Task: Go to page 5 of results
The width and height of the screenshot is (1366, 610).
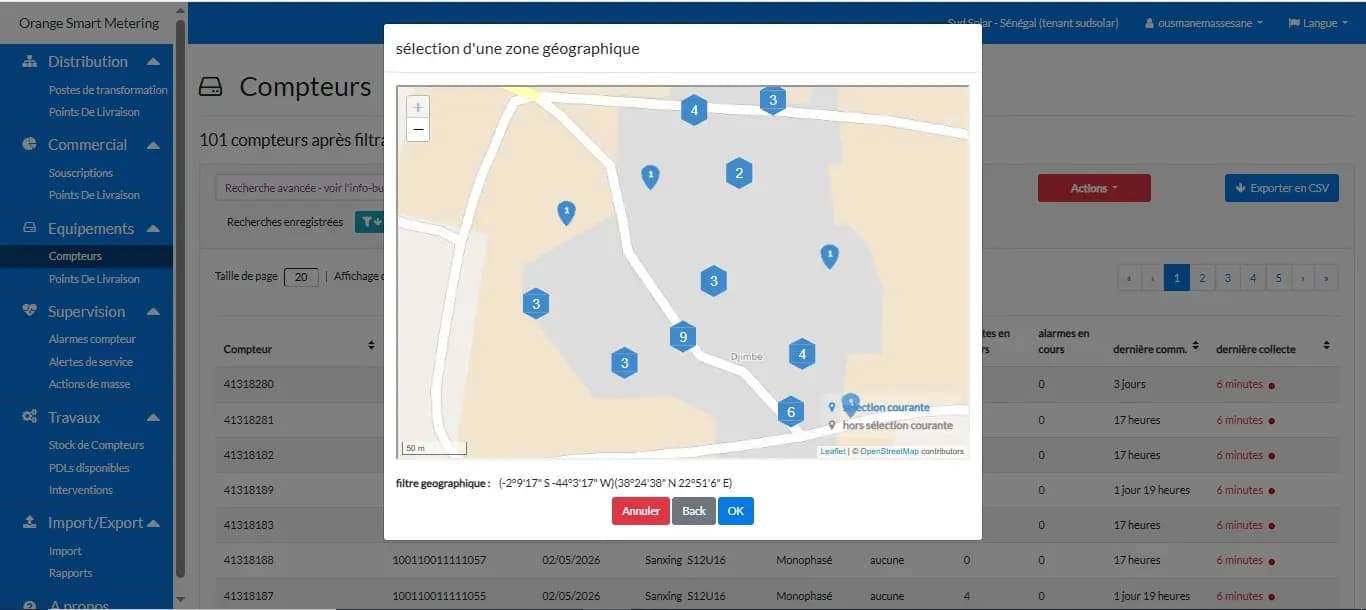Action: coord(1278,279)
